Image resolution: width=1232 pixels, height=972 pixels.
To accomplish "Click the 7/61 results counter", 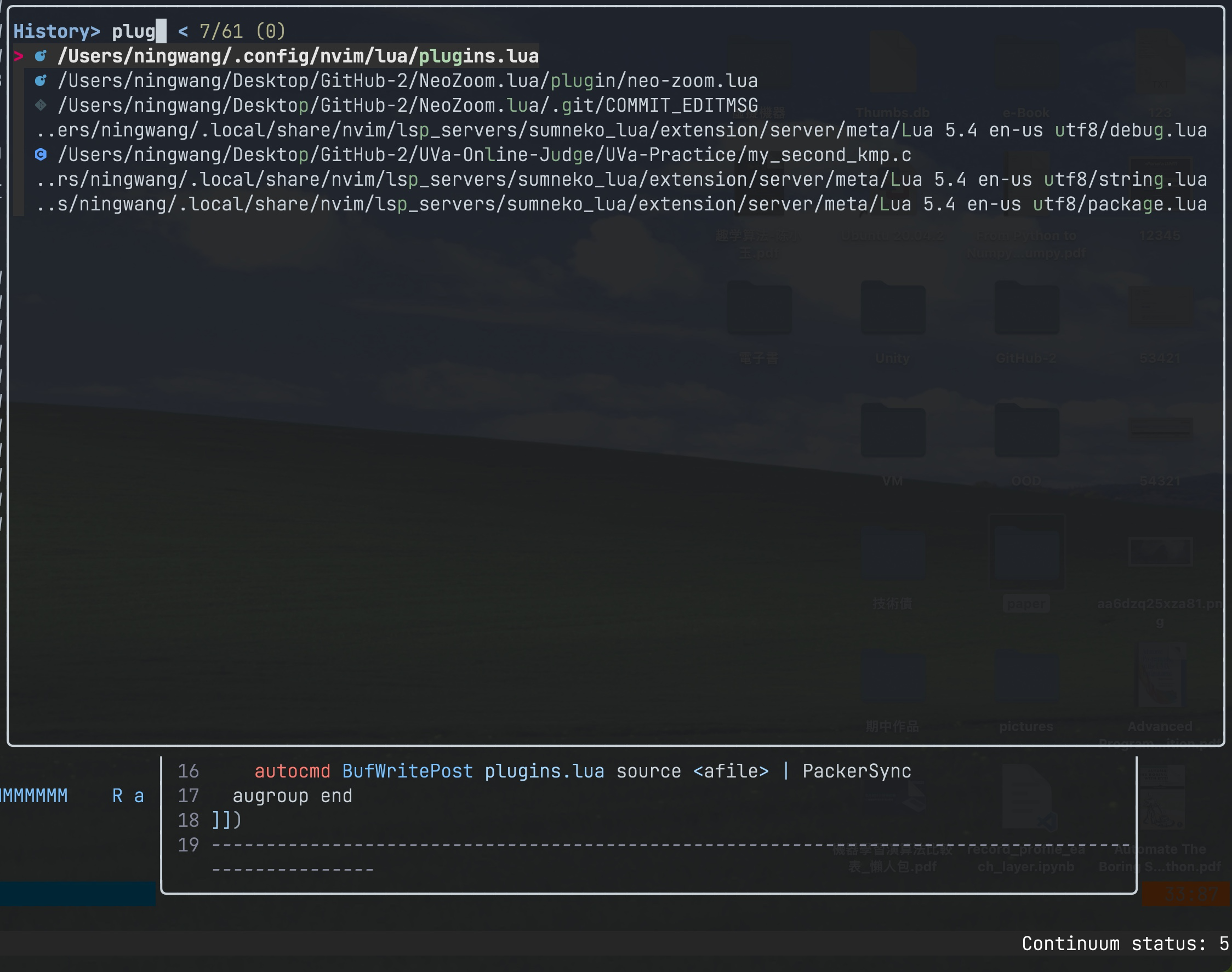I will point(221,31).
